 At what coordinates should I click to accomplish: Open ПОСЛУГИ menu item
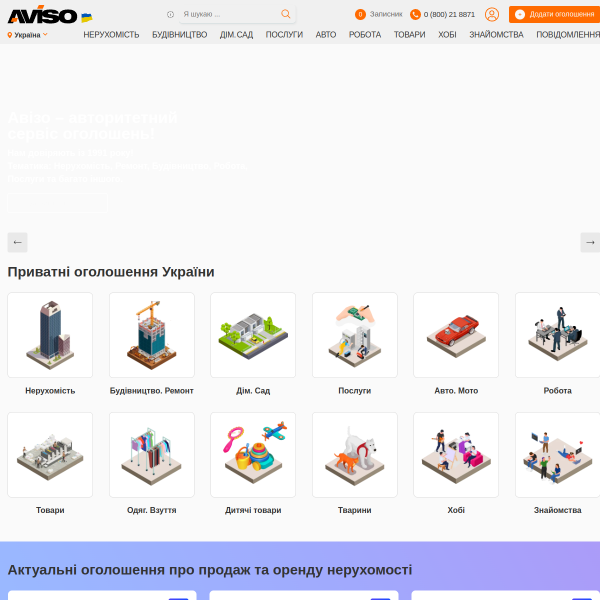click(x=284, y=35)
